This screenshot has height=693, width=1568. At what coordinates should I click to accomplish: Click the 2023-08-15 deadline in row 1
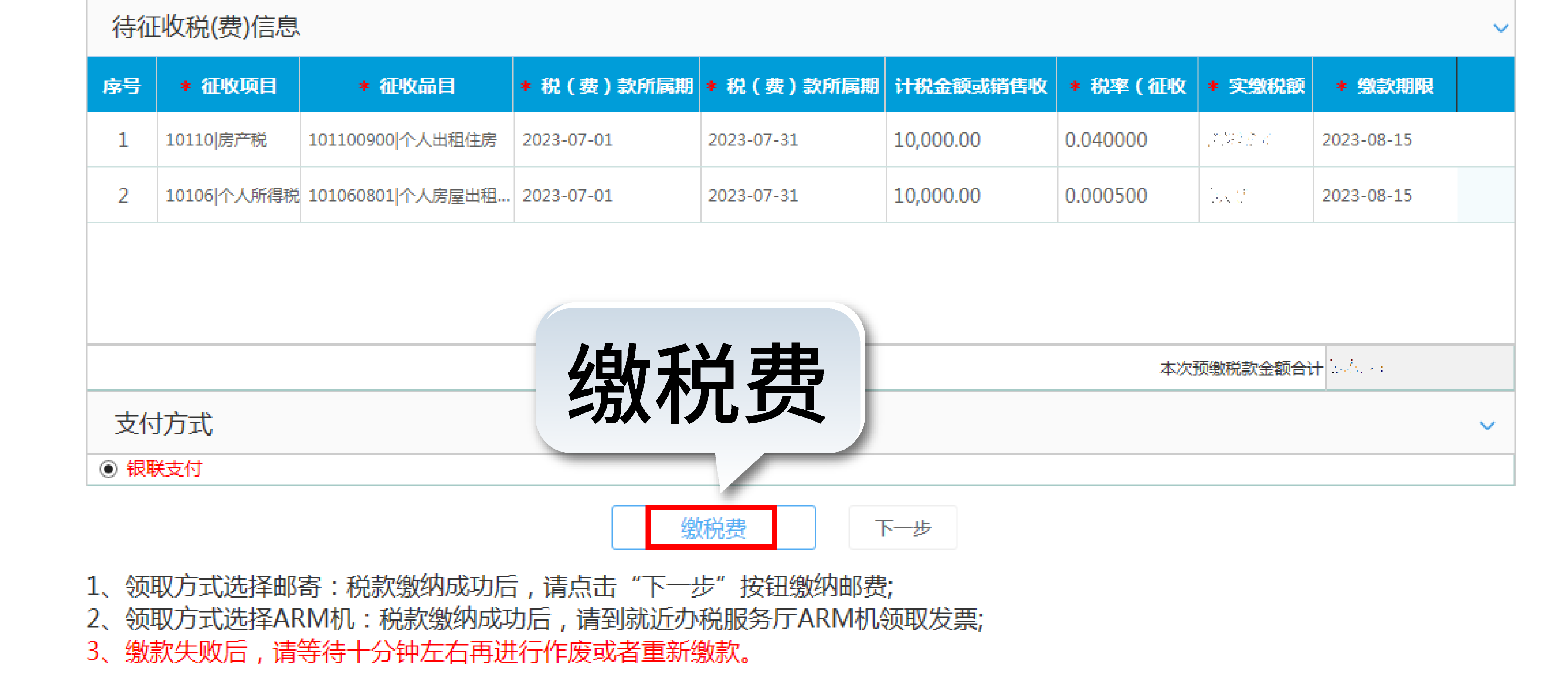click(x=1368, y=140)
